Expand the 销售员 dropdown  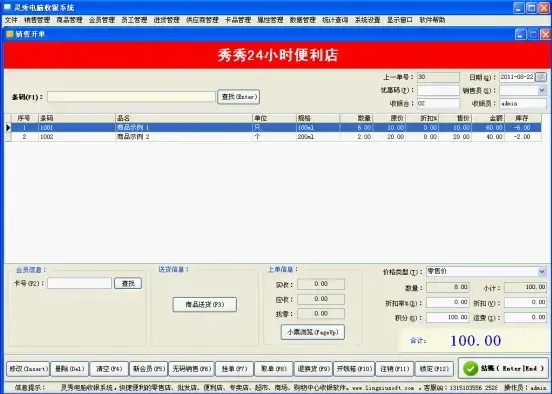542,90
